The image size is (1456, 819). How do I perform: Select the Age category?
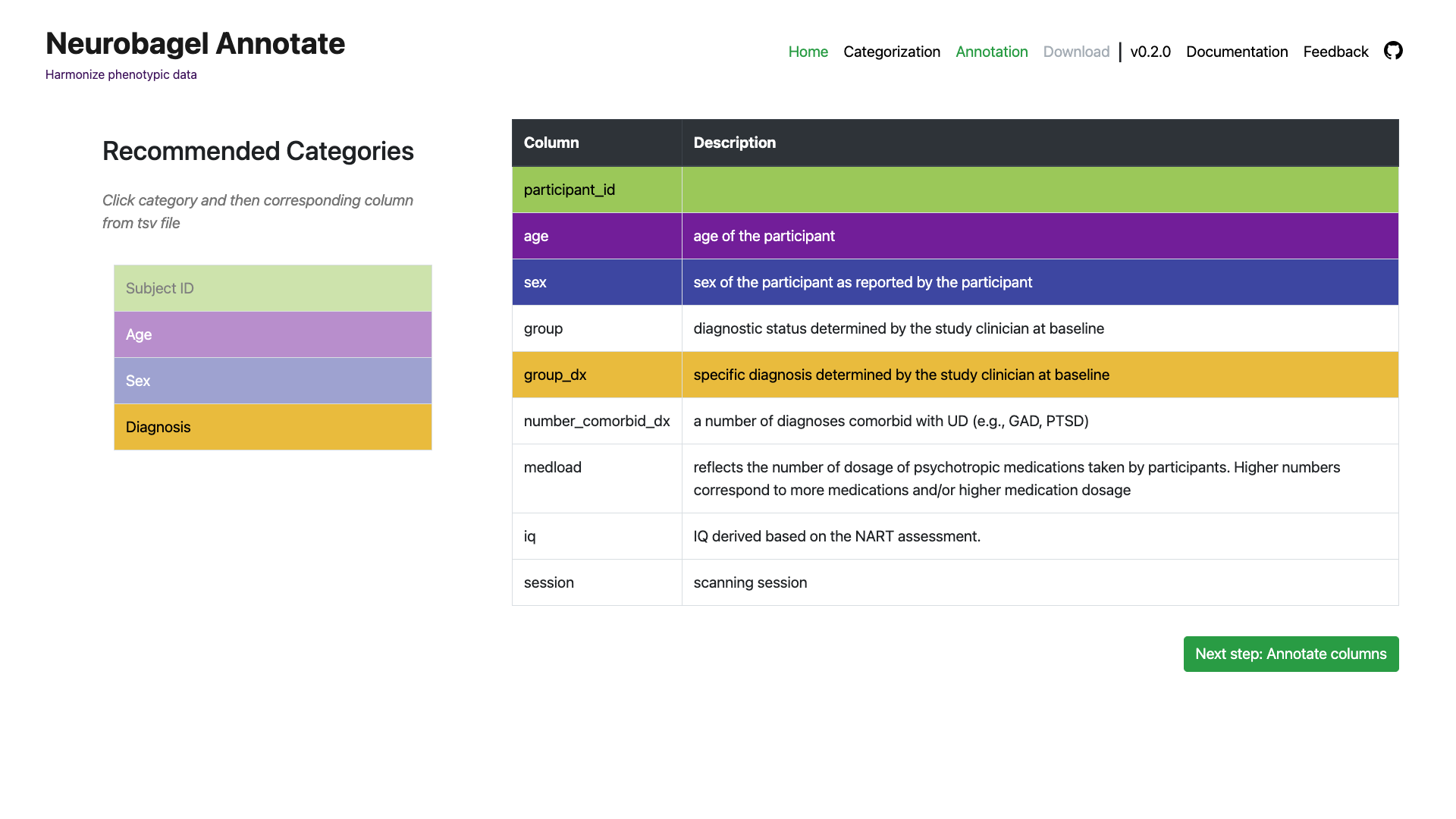click(272, 334)
